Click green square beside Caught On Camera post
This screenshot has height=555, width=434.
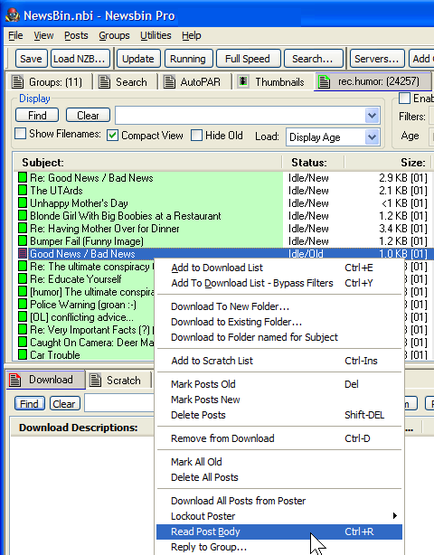(22, 342)
